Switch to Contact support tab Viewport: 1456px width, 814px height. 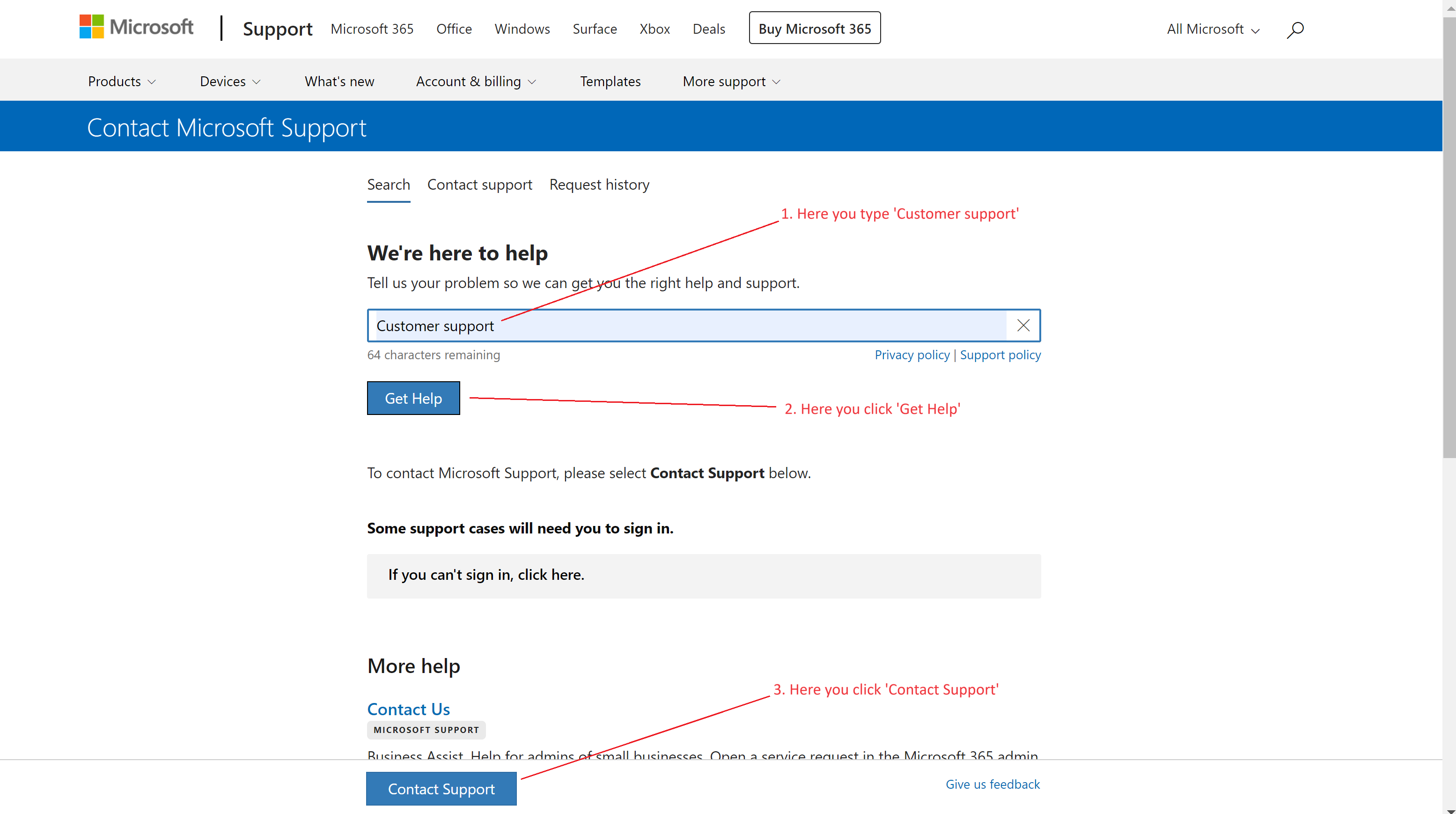click(479, 185)
